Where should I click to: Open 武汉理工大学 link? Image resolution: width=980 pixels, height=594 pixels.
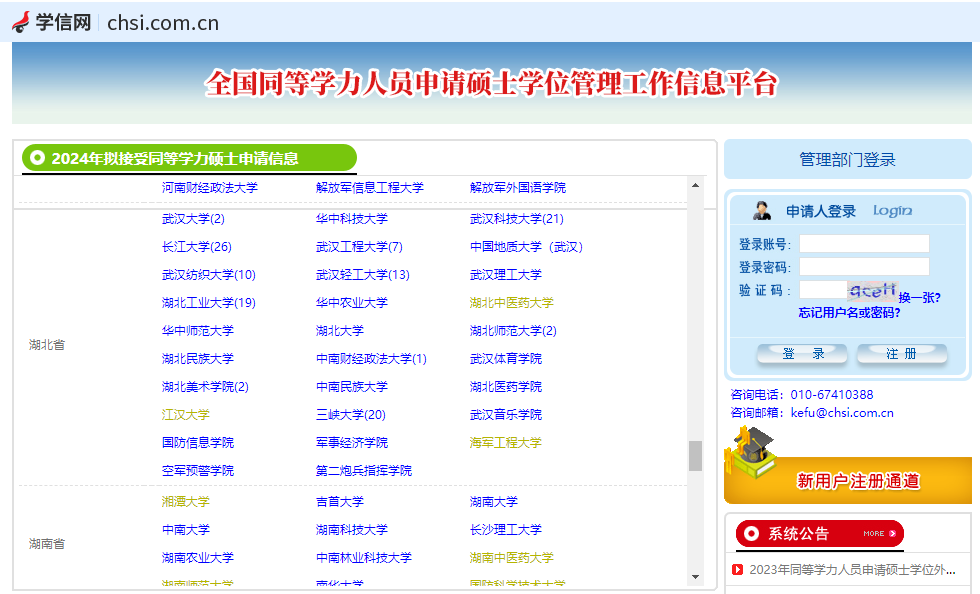tap(506, 274)
